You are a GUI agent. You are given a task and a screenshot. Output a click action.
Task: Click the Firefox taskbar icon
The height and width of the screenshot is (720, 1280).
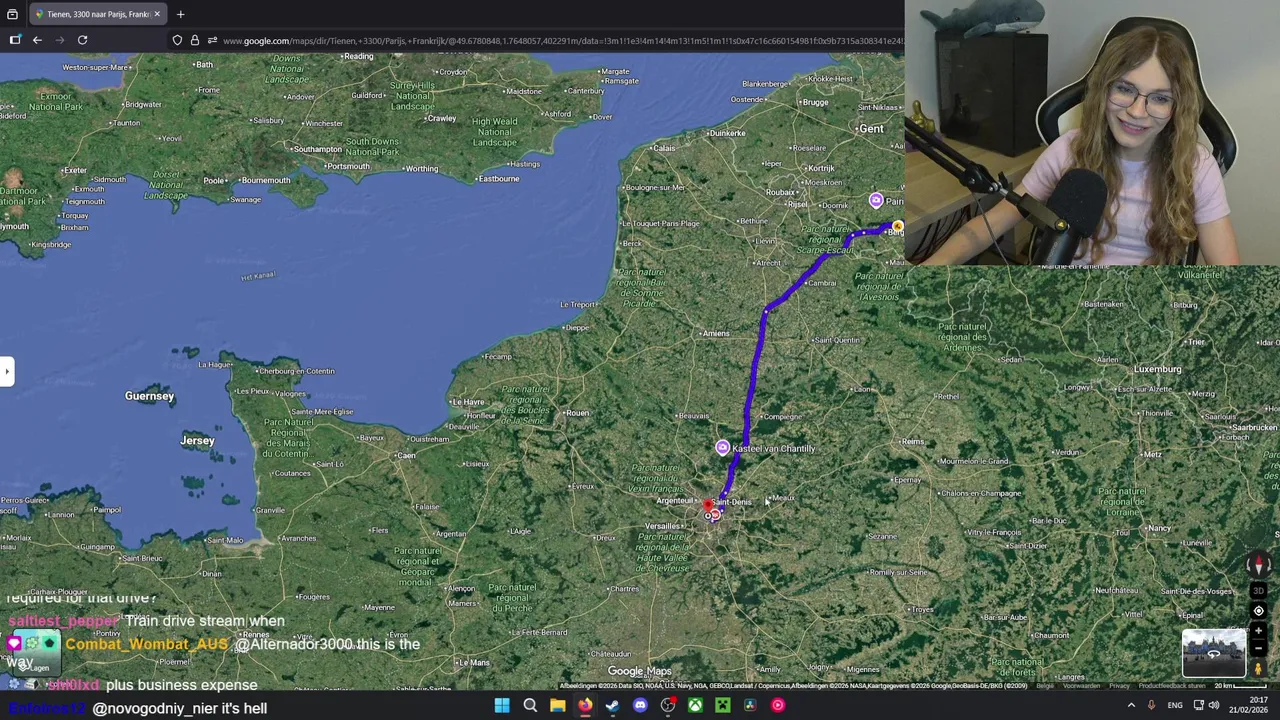click(x=585, y=705)
